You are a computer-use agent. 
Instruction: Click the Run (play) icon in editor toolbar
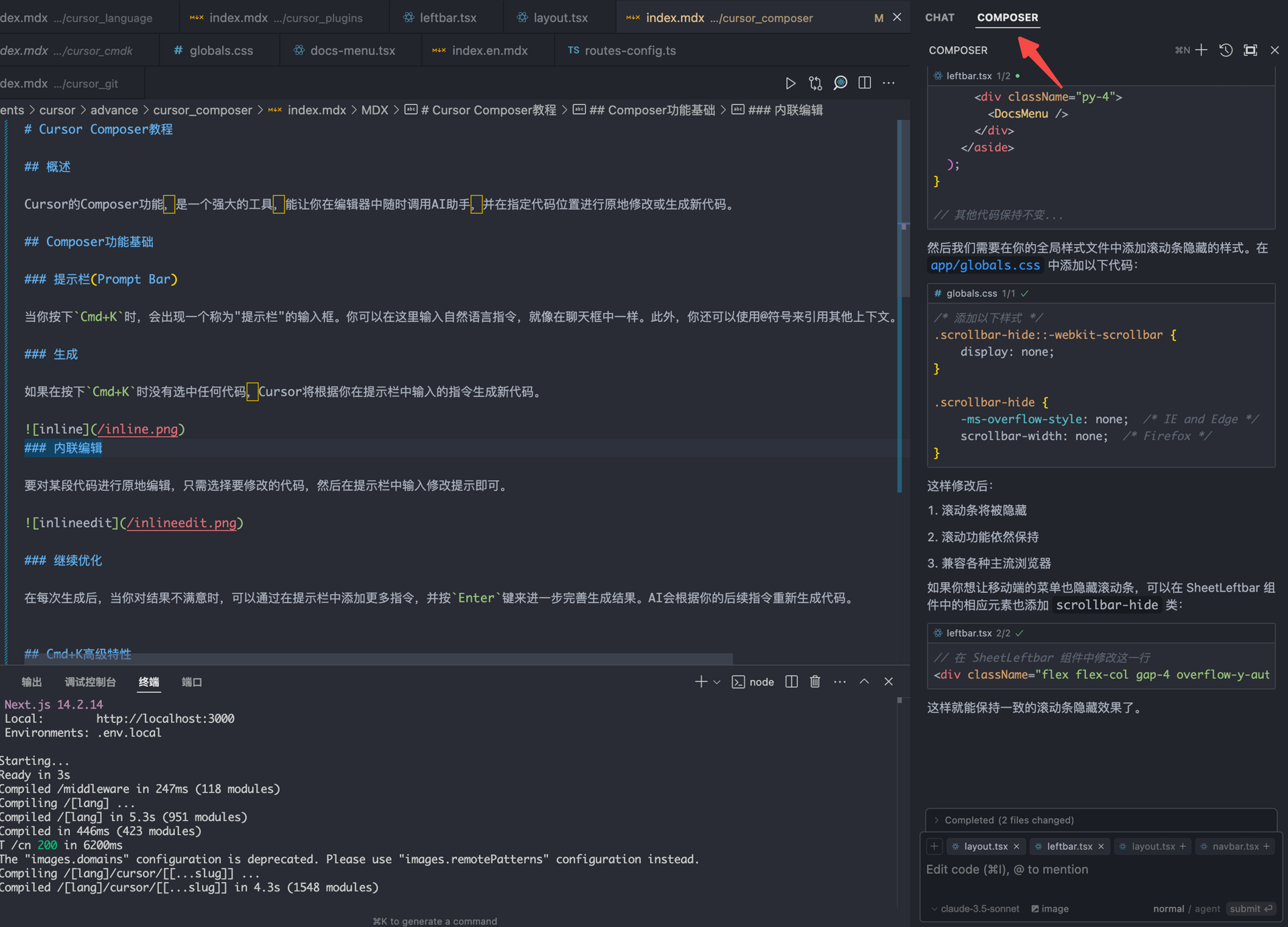(790, 83)
